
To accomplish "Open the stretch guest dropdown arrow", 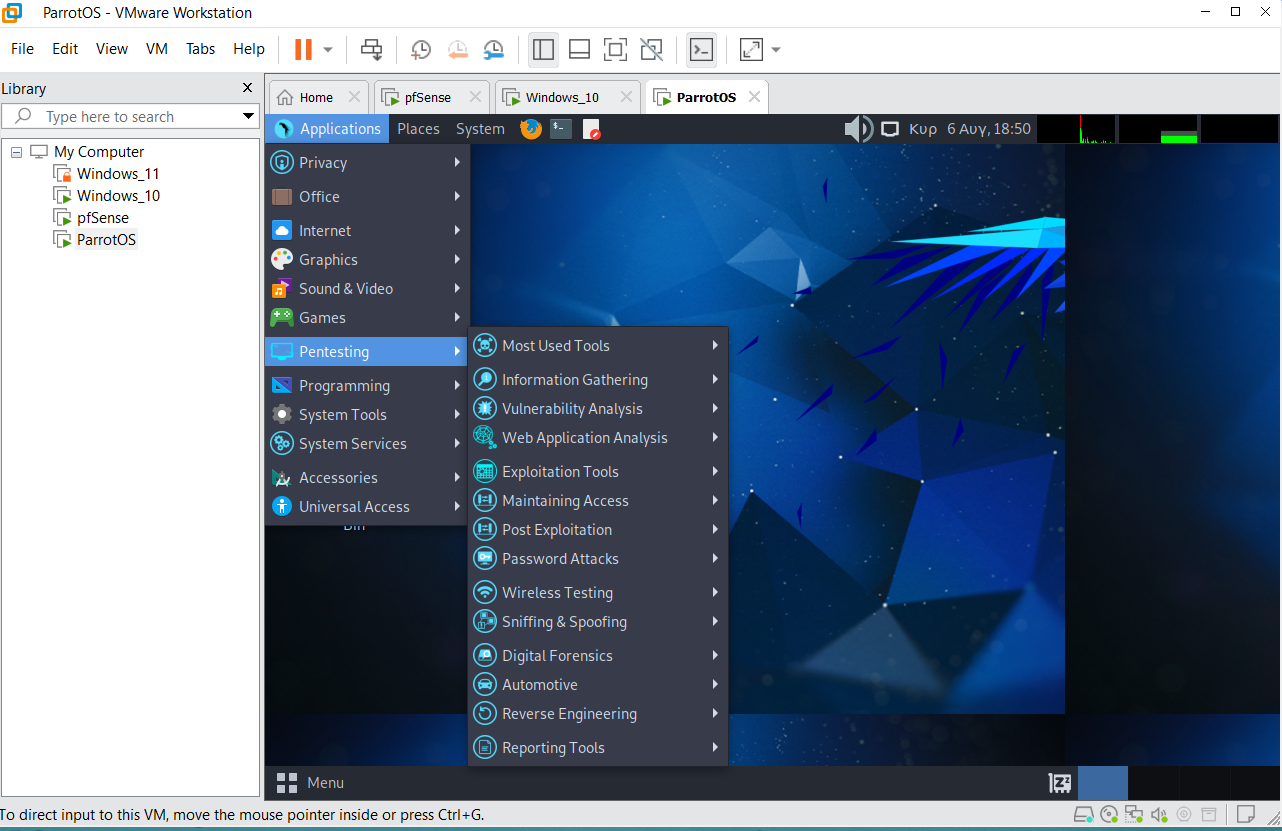I will click(776, 49).
